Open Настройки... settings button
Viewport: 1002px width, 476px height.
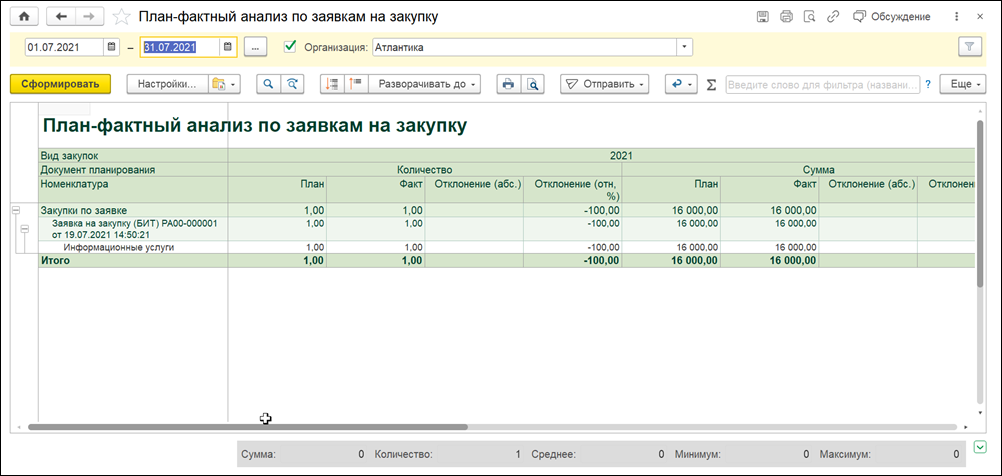pyautogui.click(x=167, y=84)
